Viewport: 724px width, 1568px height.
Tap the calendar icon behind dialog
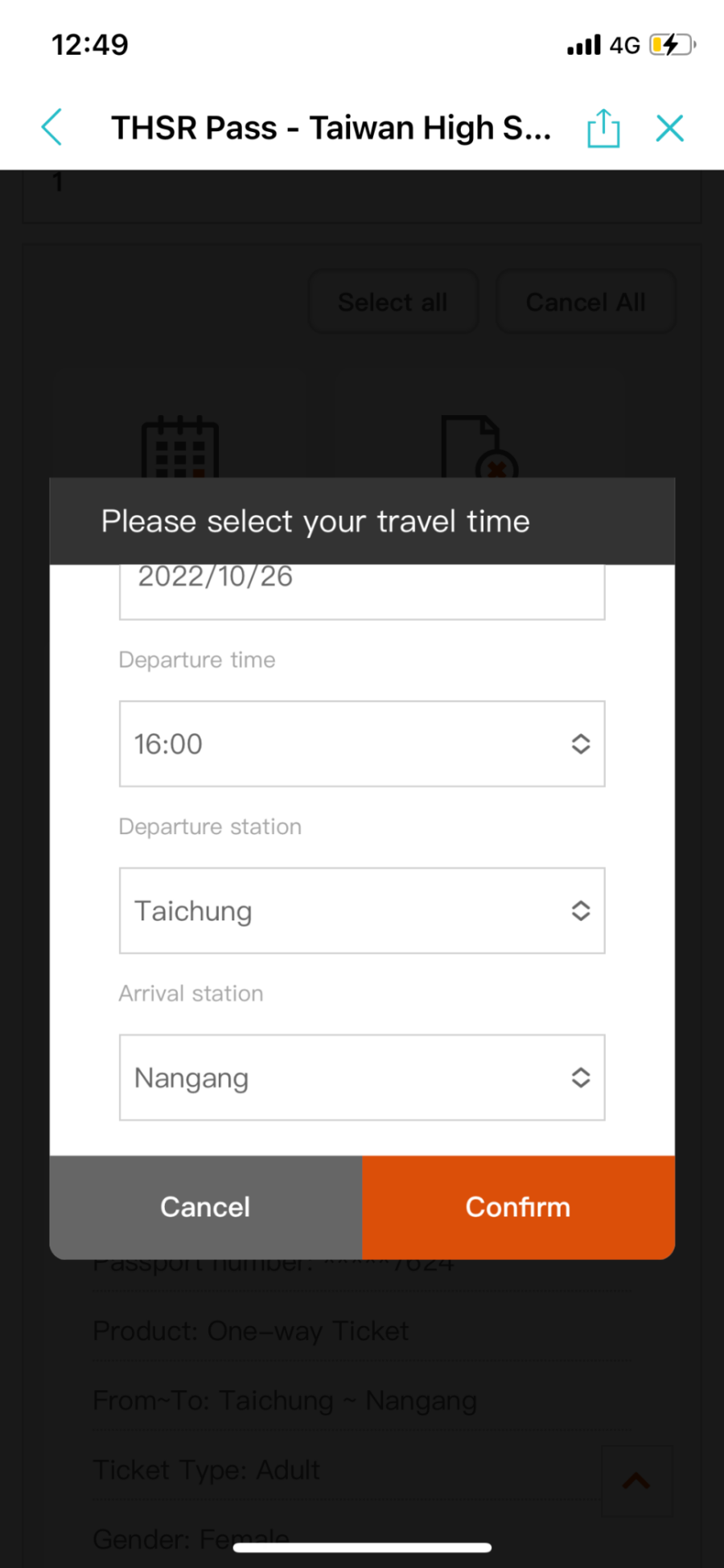point(180,447)
